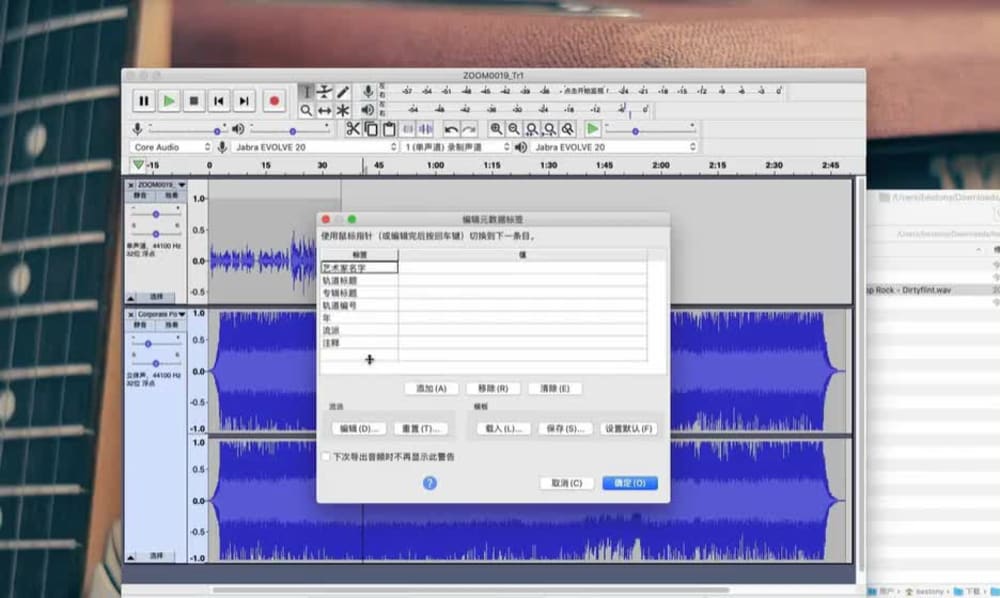Image resolution: width=1000 pixels, height=598 pixels.
Task: Select the Draw pencil tool
Action: click(343, 92)
